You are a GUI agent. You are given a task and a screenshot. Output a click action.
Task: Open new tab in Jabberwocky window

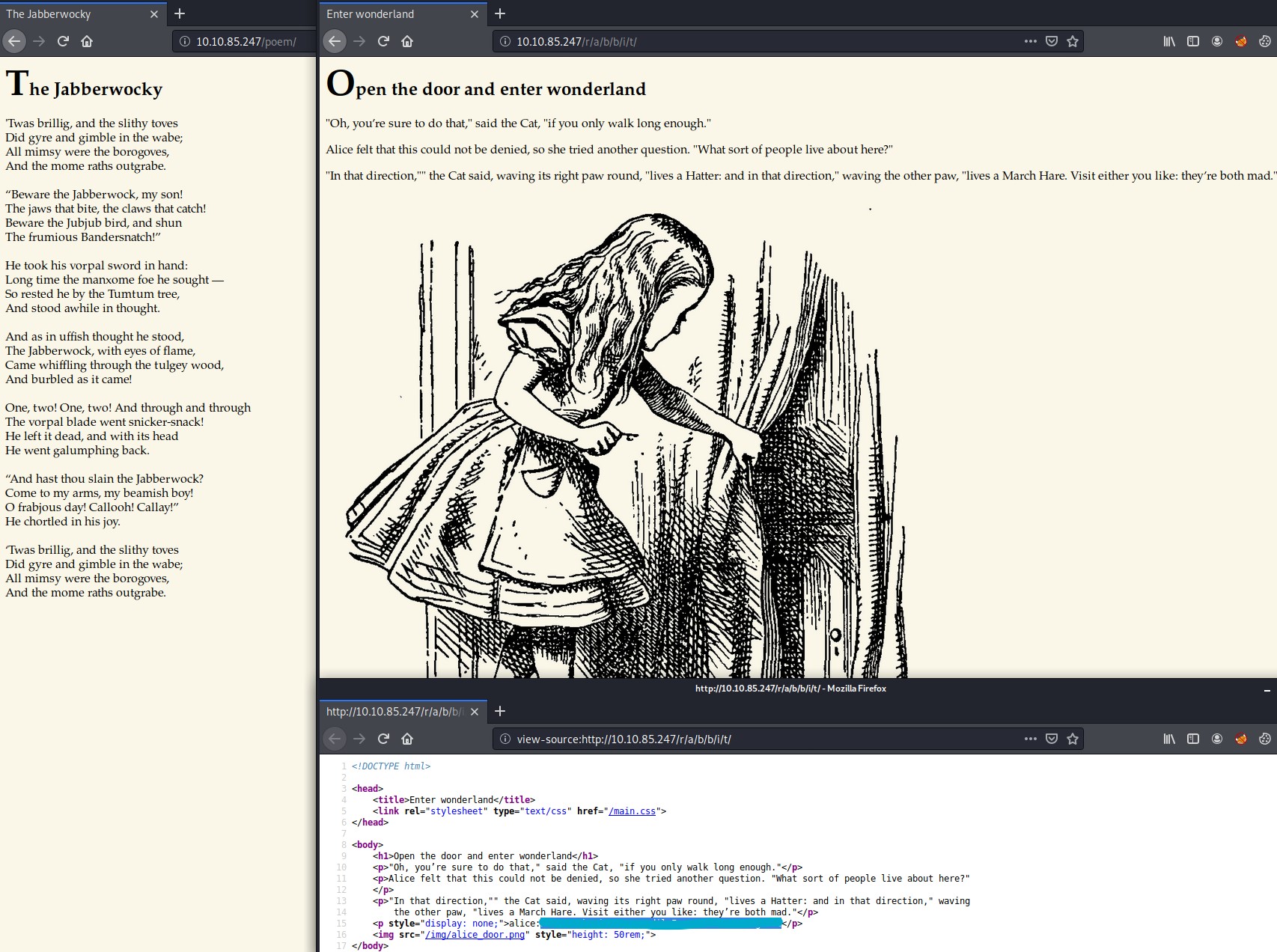[x=180, y=13]
